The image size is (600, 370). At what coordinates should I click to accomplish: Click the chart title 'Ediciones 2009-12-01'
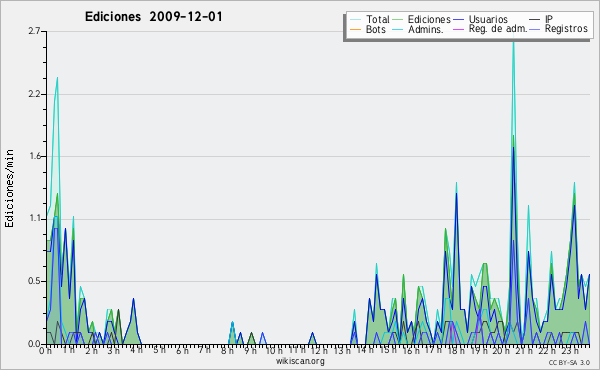pos(153,17)
